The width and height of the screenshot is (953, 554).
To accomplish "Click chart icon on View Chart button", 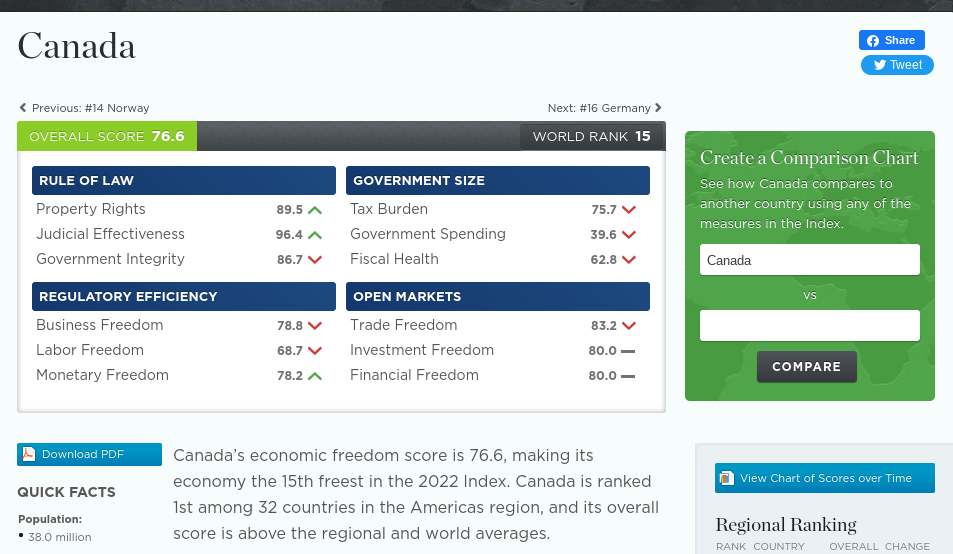I will (726, 478).
